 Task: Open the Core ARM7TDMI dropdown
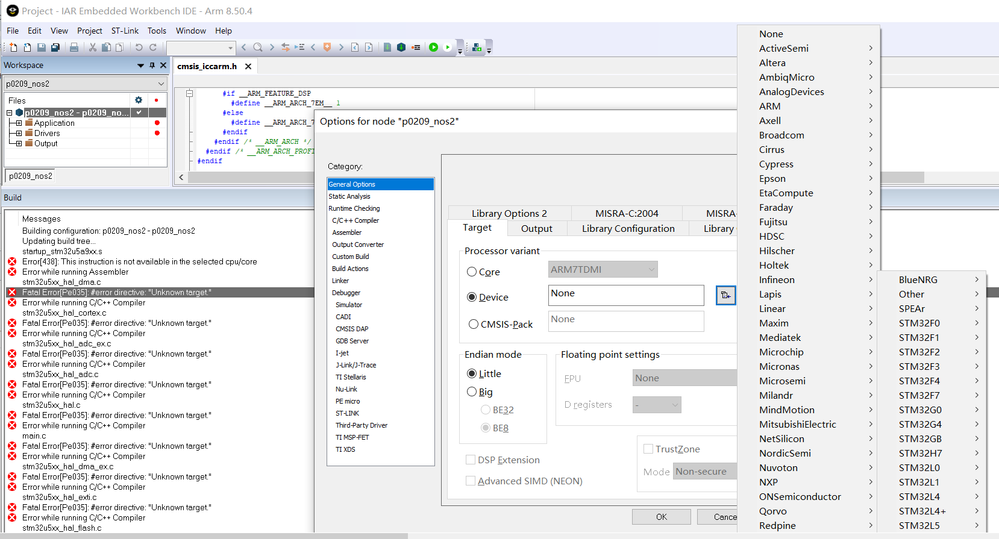click(603, 270)
